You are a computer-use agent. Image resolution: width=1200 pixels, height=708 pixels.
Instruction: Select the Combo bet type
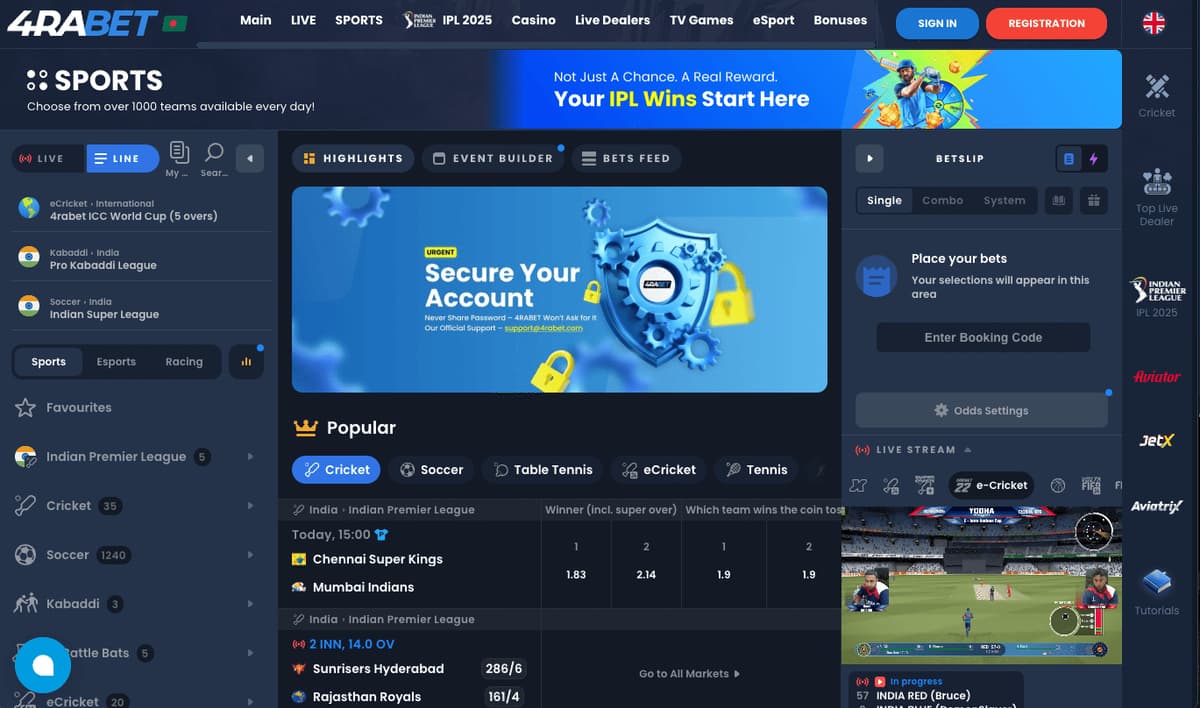942,200
